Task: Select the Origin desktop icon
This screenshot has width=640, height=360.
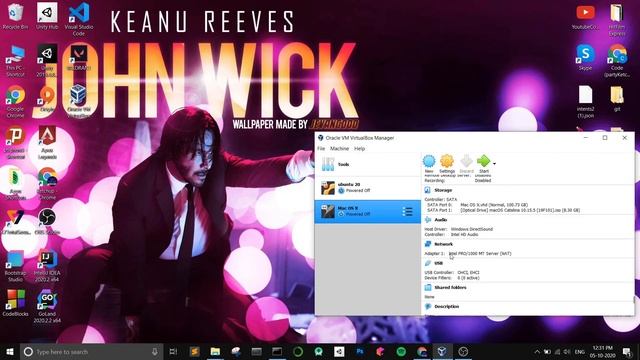Action: tap(47, 99)
